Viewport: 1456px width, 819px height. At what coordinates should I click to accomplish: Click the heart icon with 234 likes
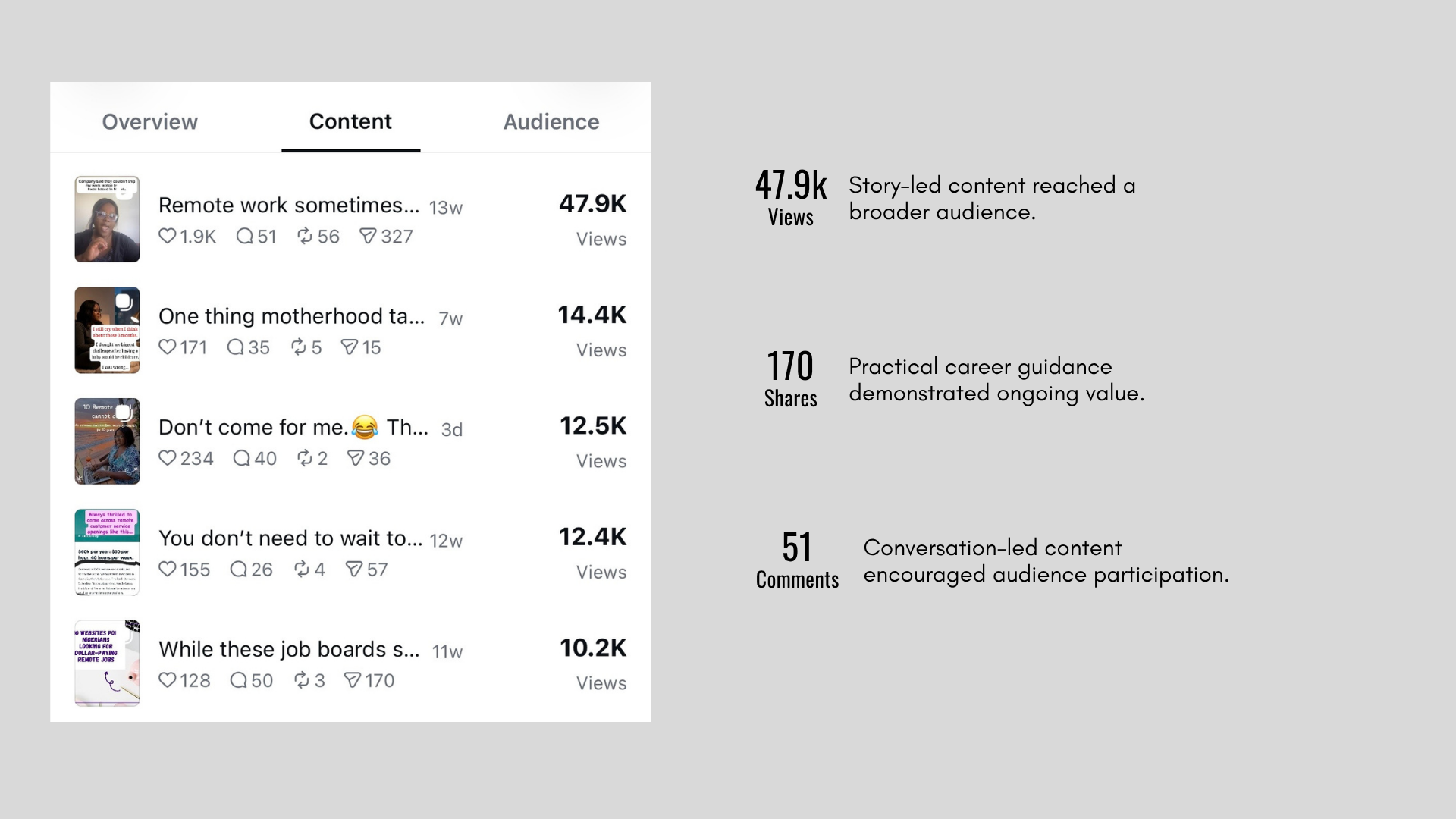click(167, 458)
